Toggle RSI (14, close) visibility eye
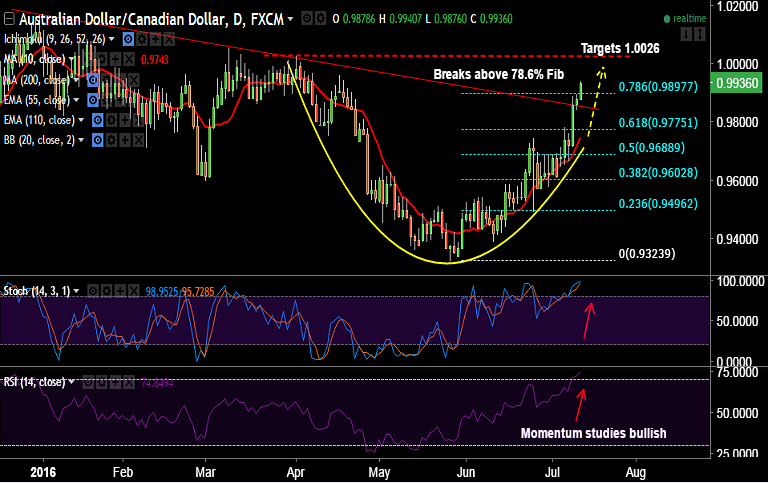 [88, 382]
